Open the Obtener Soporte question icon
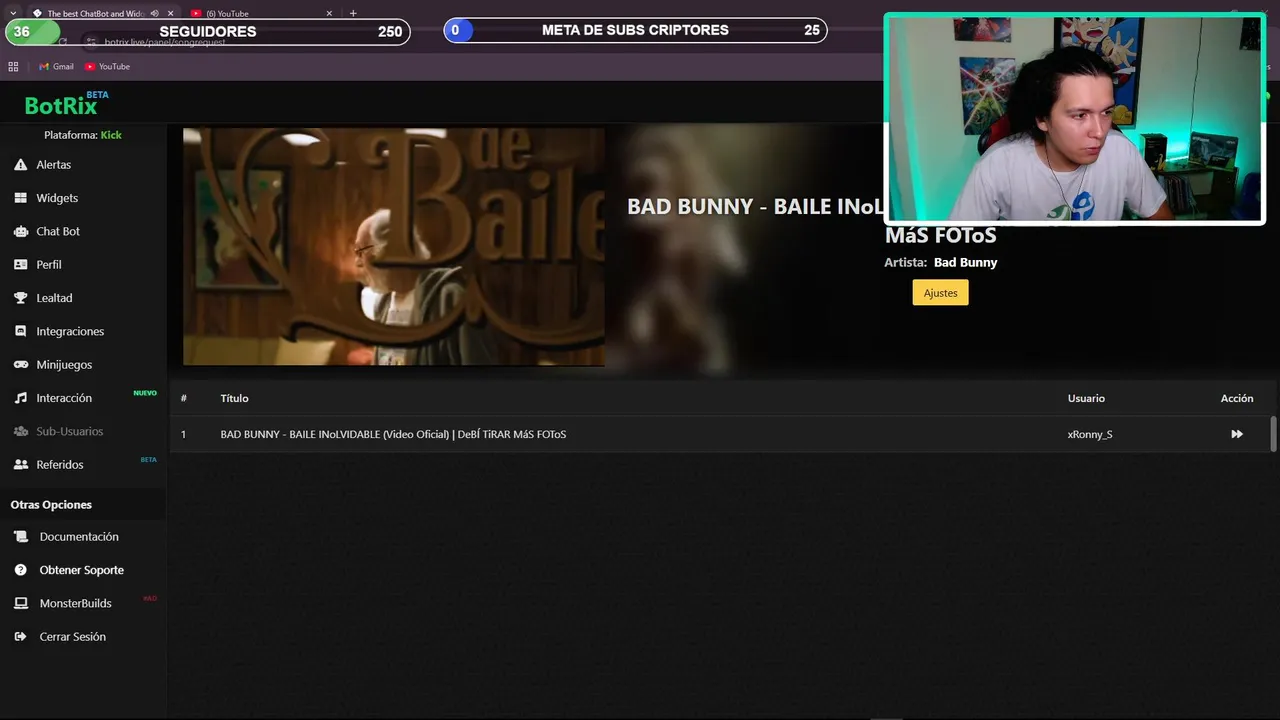 pos(21,570)
